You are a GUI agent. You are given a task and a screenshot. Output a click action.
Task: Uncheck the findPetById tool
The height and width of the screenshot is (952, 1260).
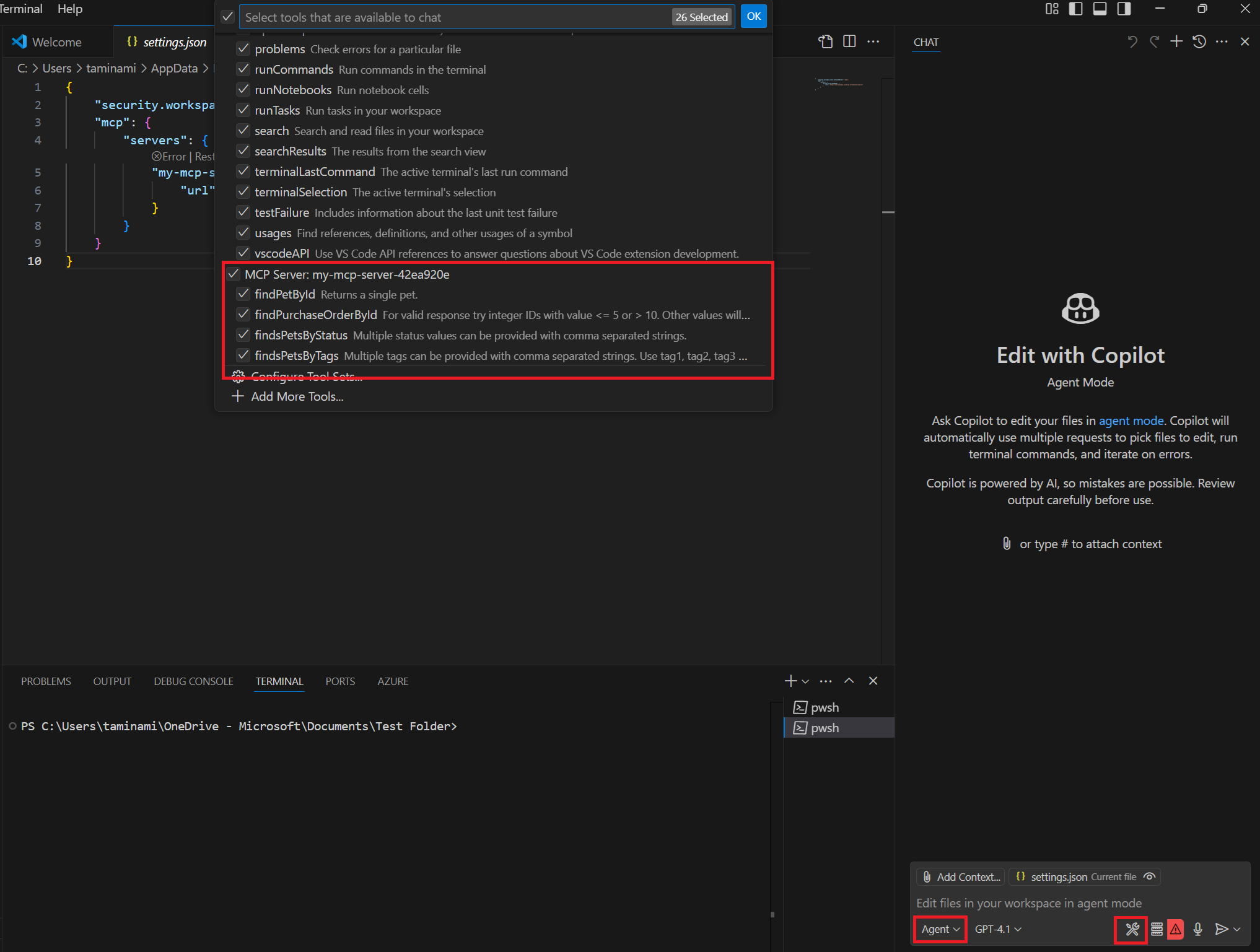[x=243, y=294]
